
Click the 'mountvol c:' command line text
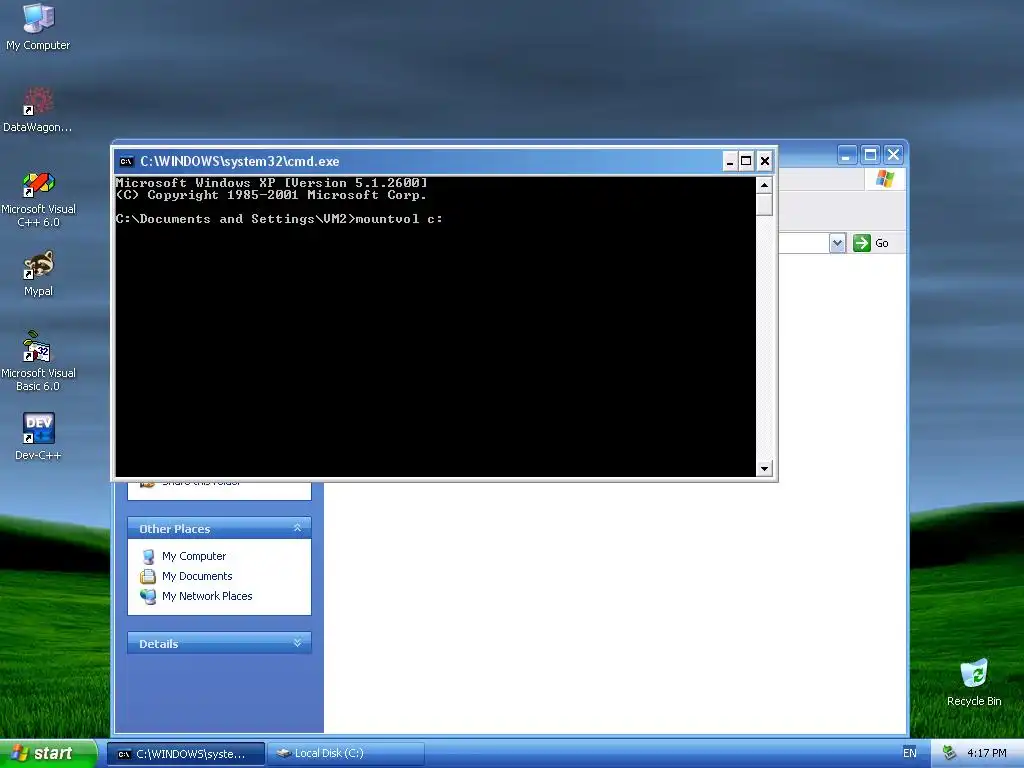click(399, 219)
